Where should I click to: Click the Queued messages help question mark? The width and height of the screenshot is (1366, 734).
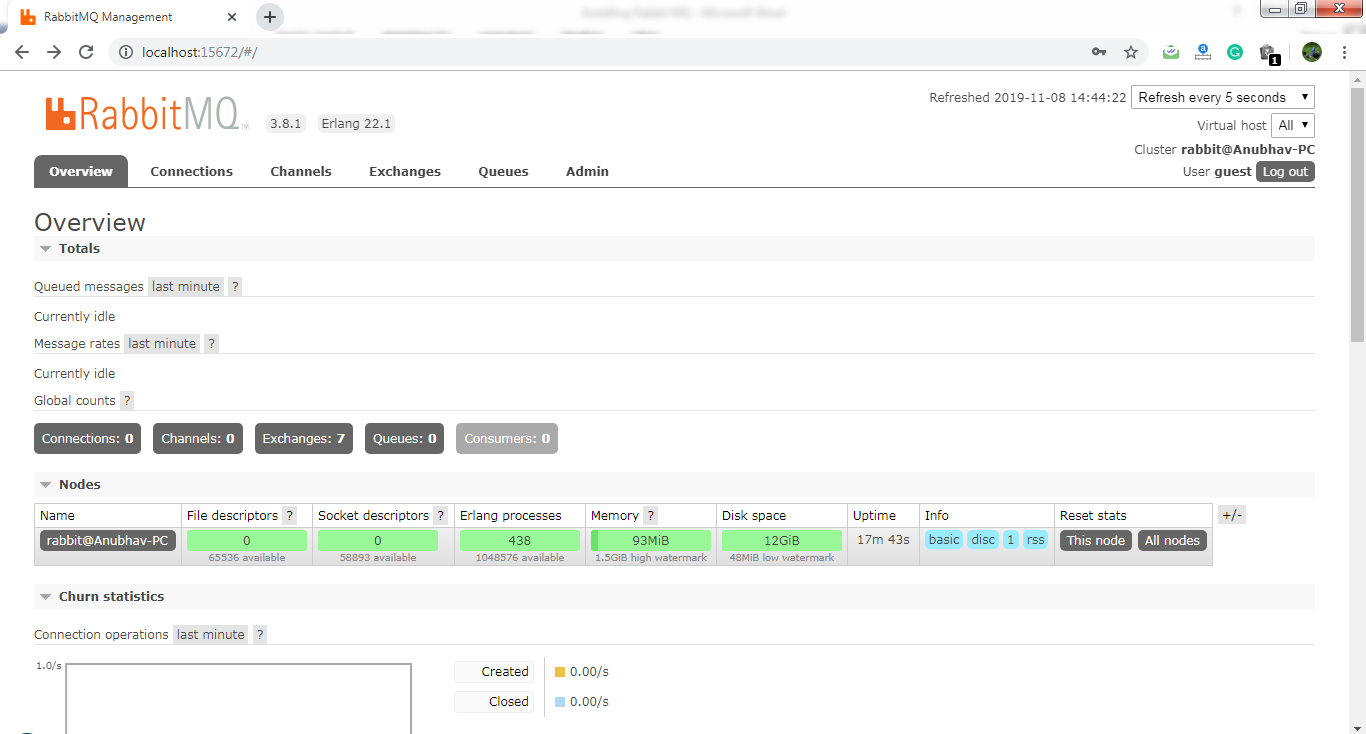(x=235, y=287)
